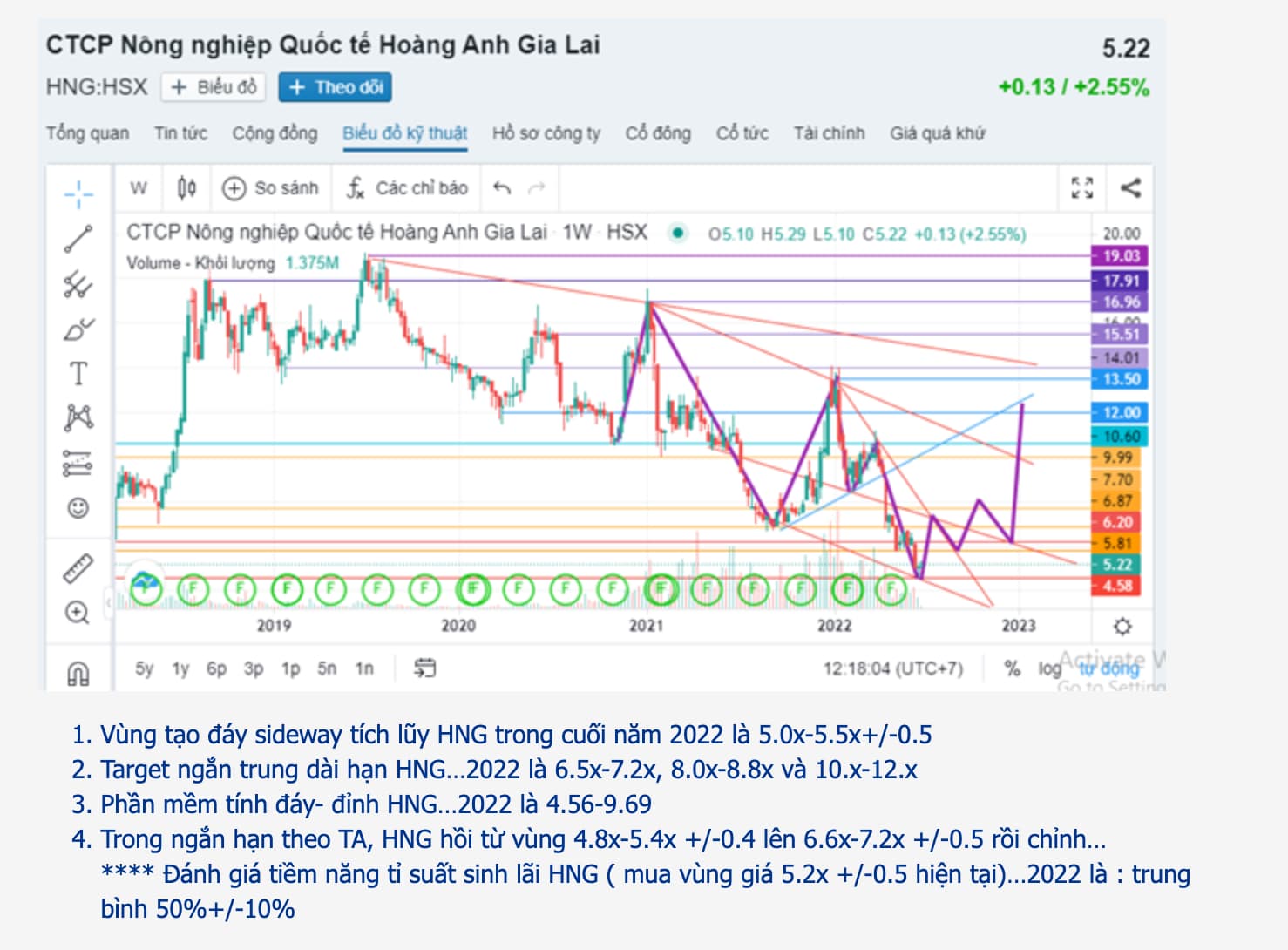
Task: Click the current price label 5.22 on axis
Action: [1117, 565]
